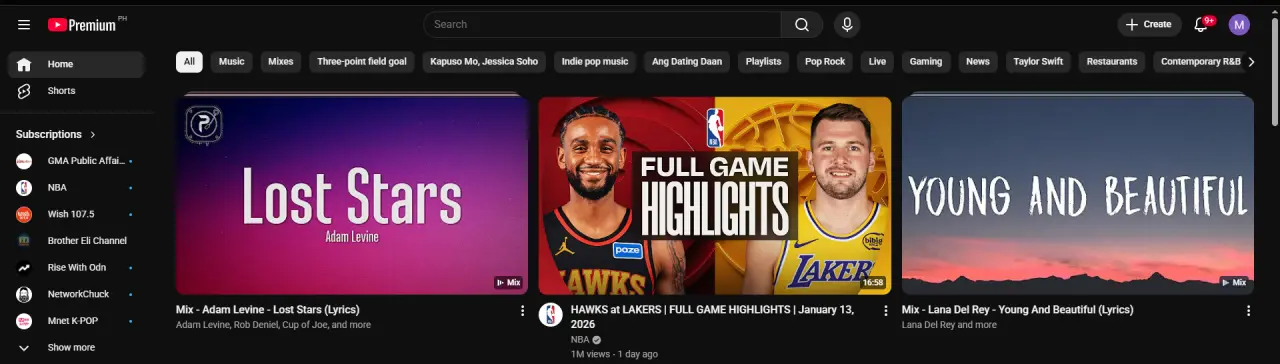Open NetworkChuck channel avatar
This screenshot has height=364, width=1280.
[24, 294]
